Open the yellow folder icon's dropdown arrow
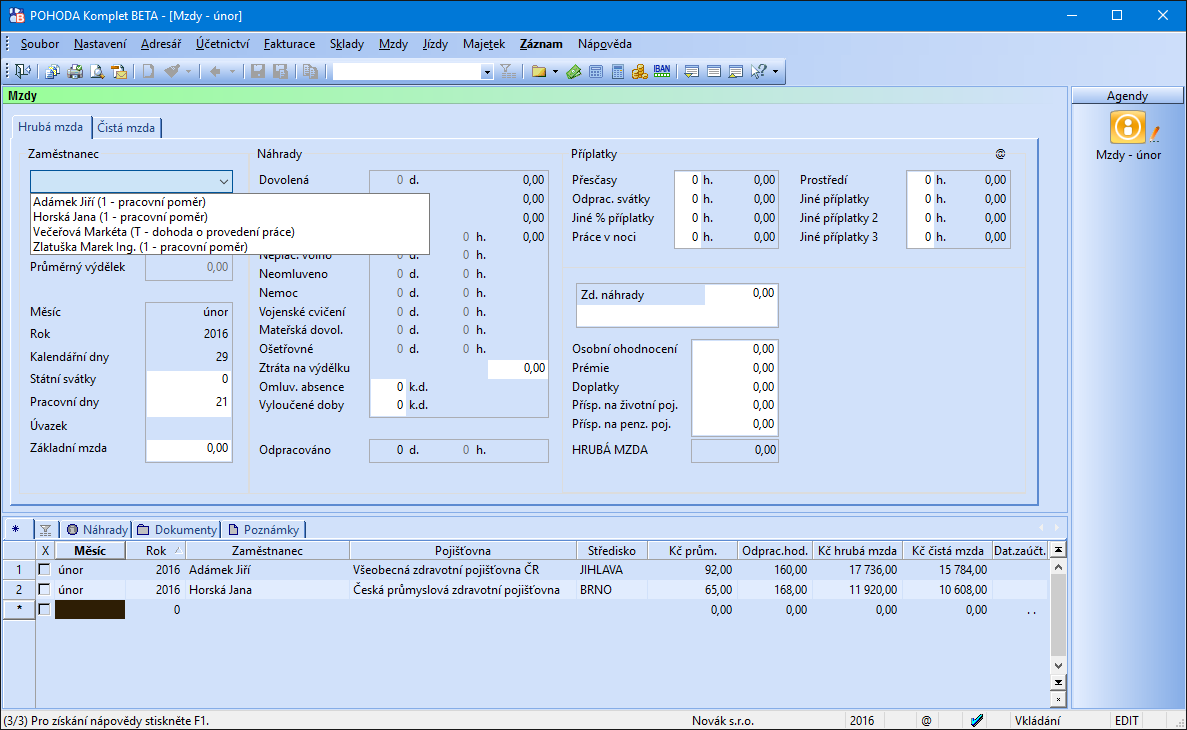Screen dimensions: 1187x730 (x=556, y=72)
